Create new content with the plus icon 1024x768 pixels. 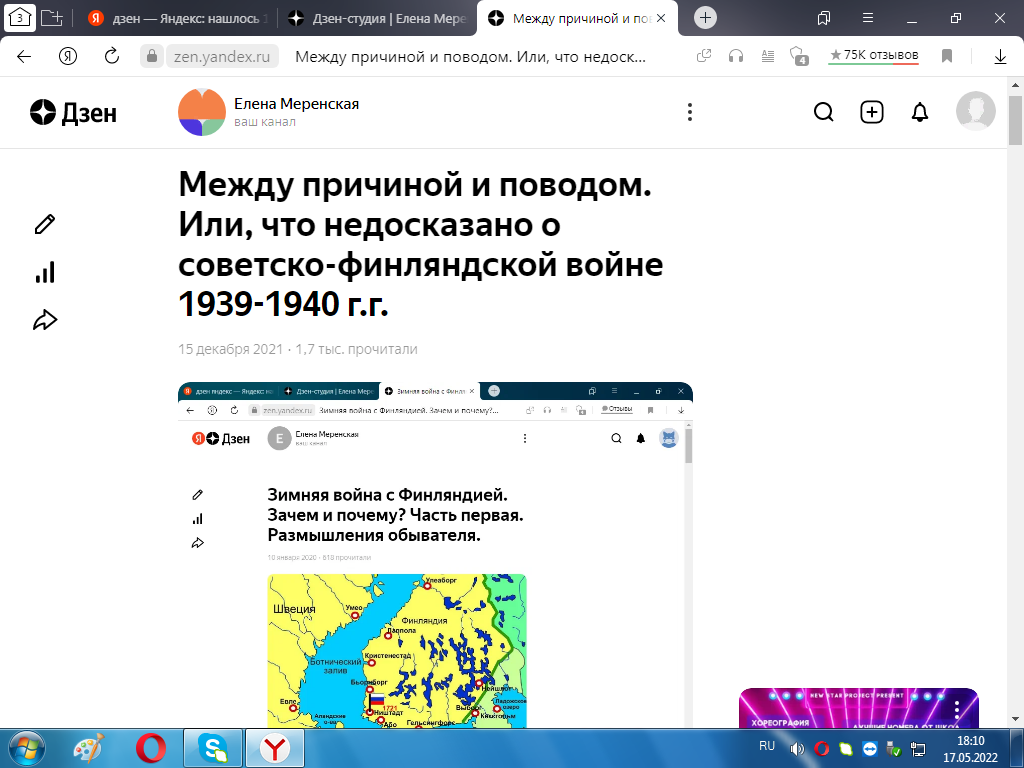[871, 112]
